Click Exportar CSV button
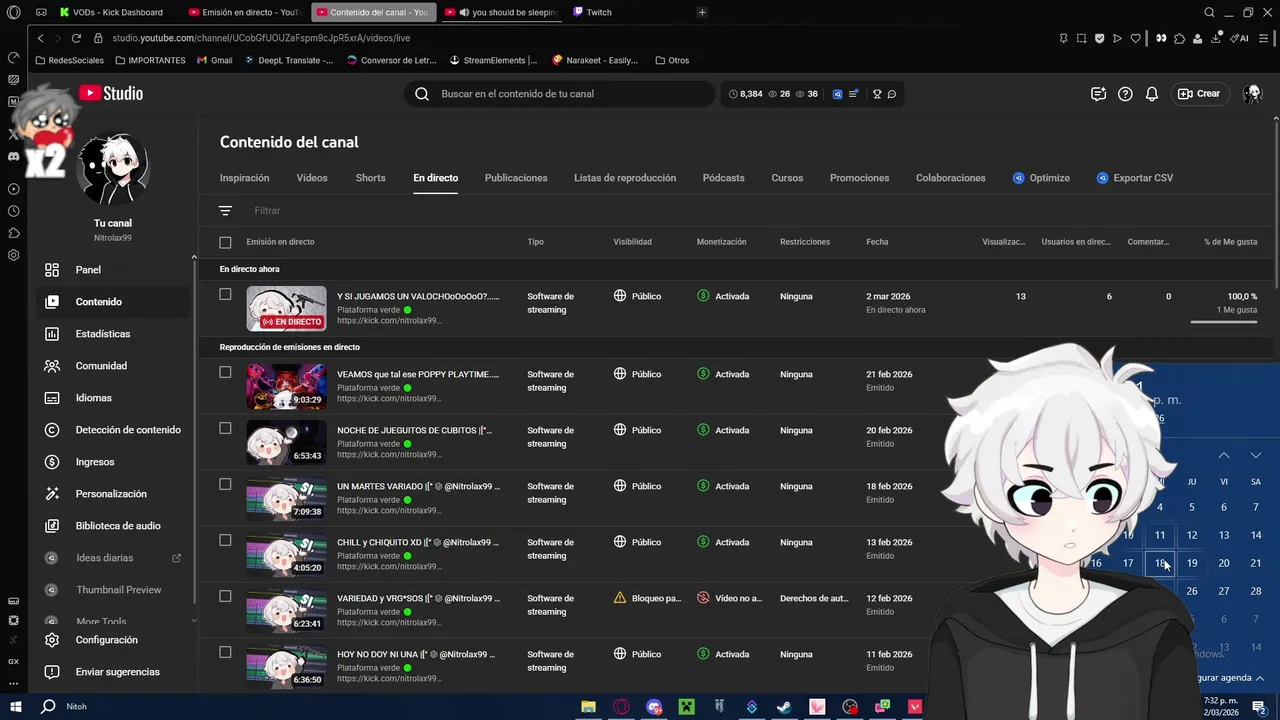Viewport: 1280px width, 720px height. pyautogui.click(x=1134, y=178)
